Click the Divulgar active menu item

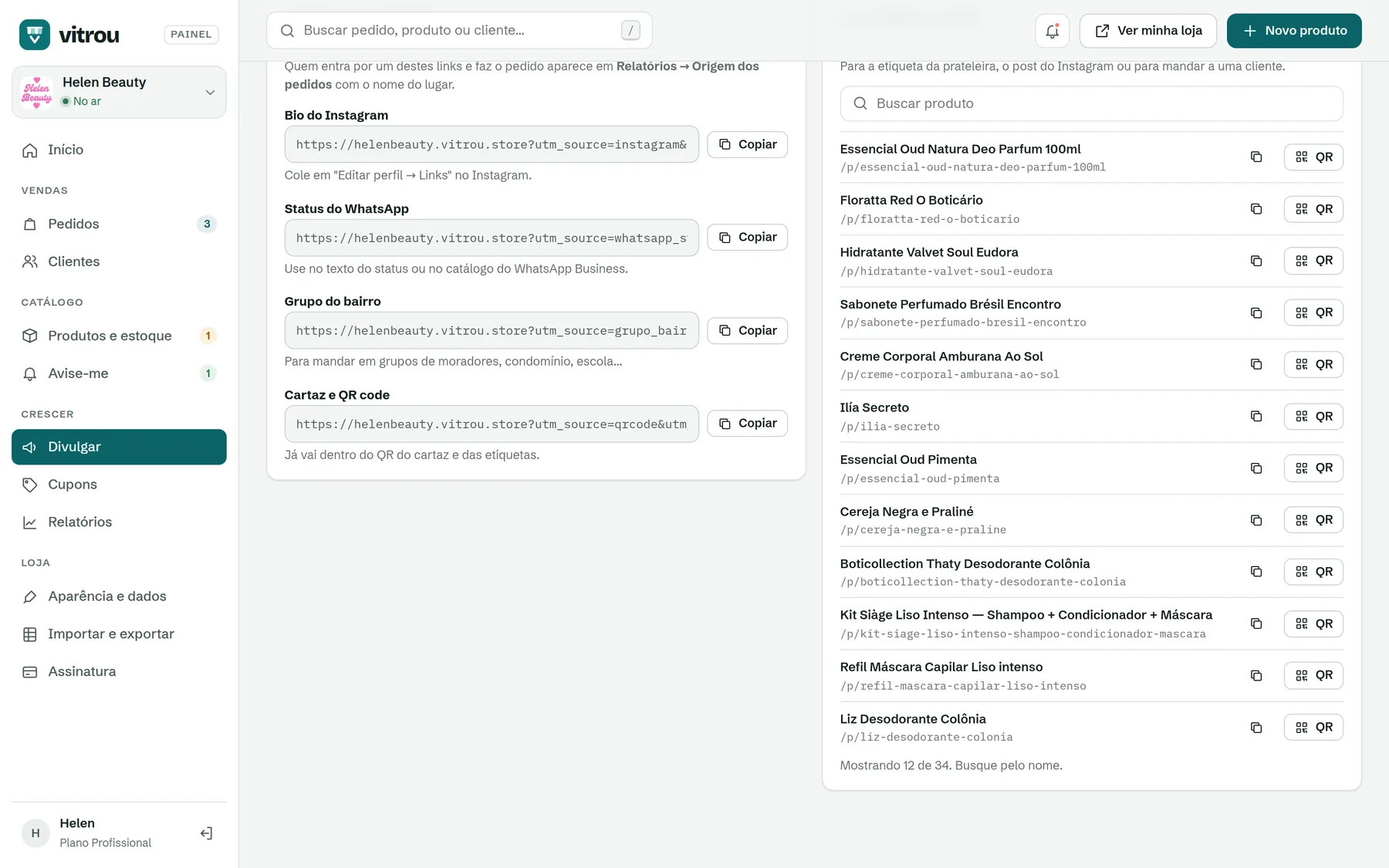point(119,448)
